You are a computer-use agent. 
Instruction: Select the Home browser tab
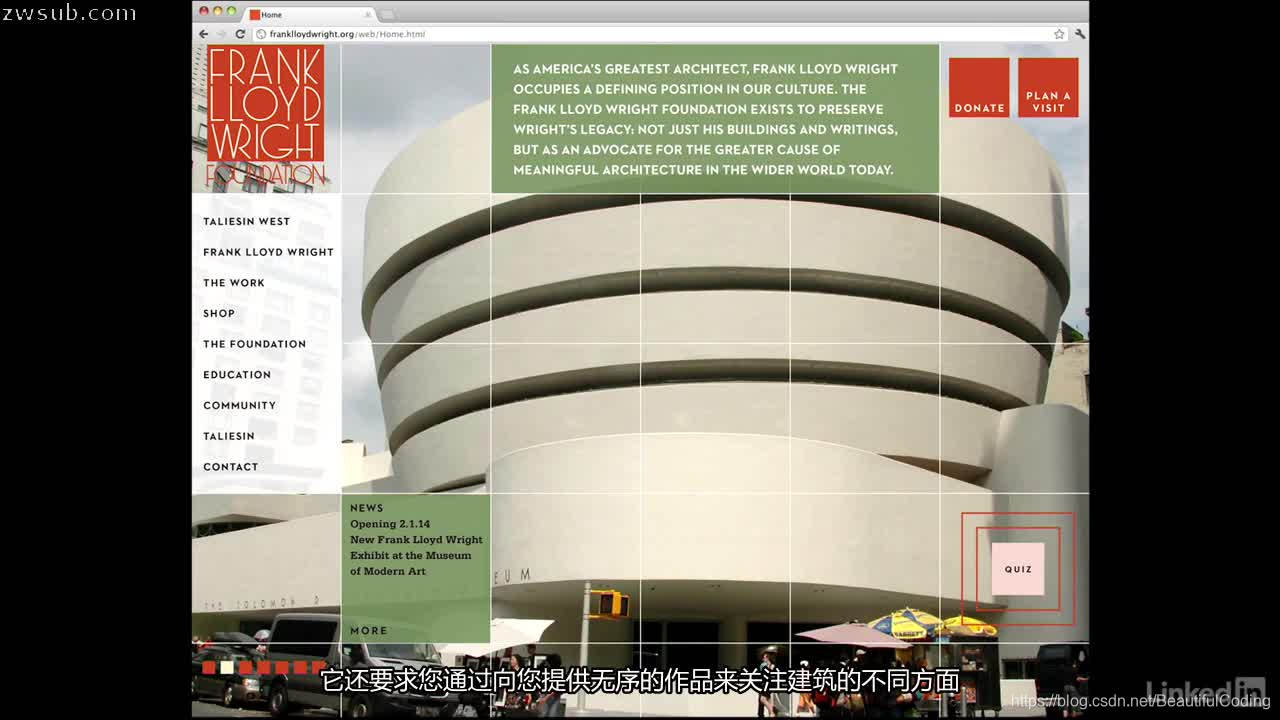click(x=310, y=15)
